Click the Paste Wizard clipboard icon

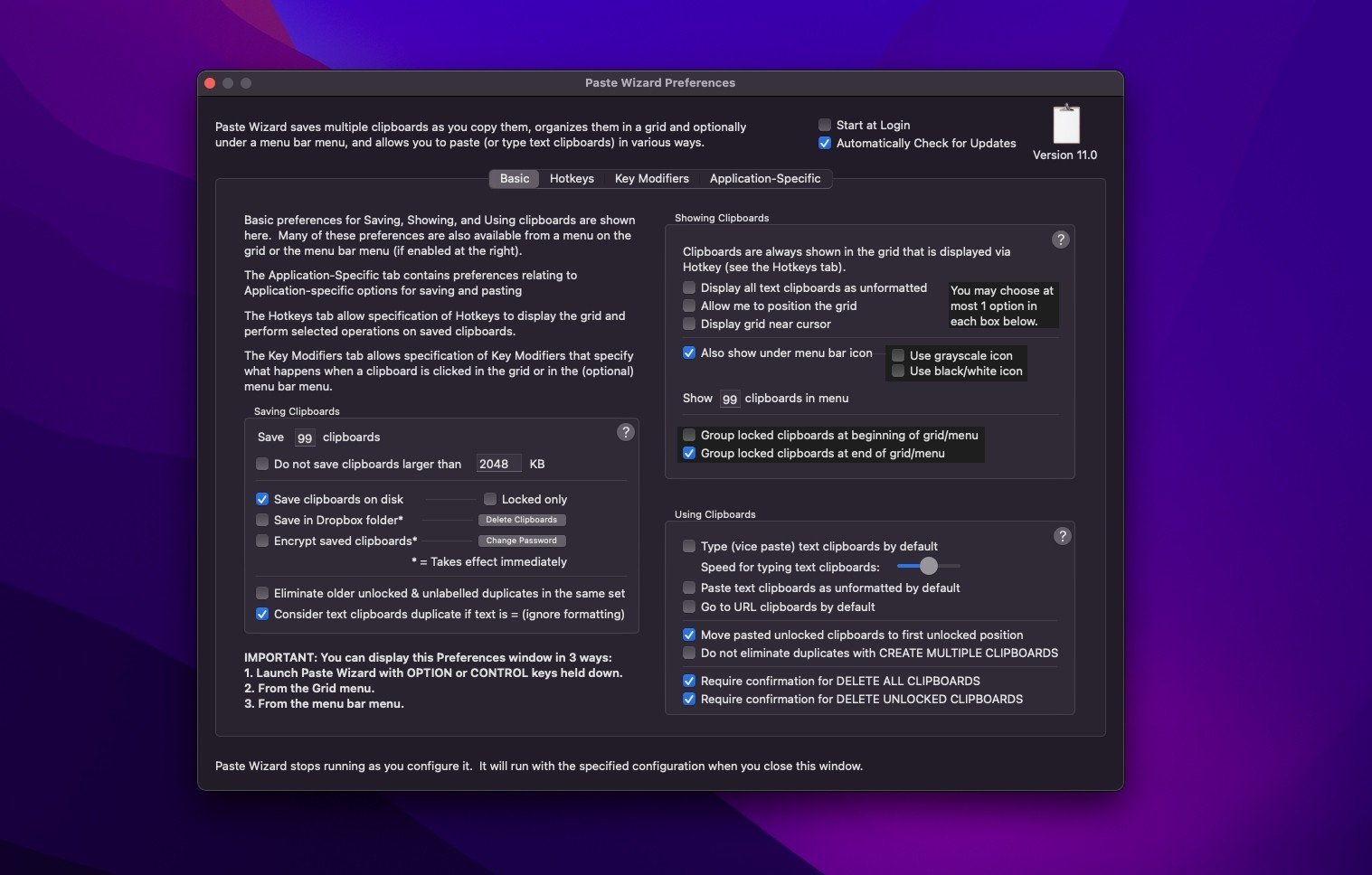tap(1066, 125)
